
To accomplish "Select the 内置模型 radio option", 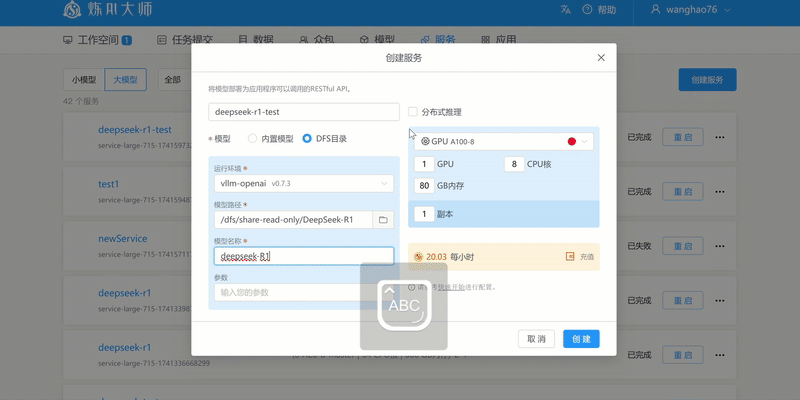I will point(253,138).
